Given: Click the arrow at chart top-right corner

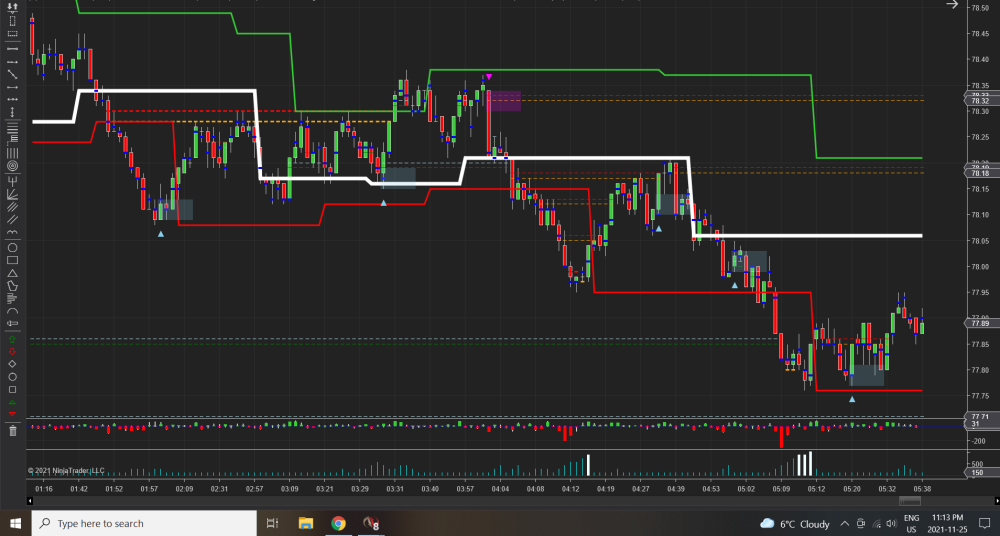Looking at the screenshot, I should click(x=951, y=5).
